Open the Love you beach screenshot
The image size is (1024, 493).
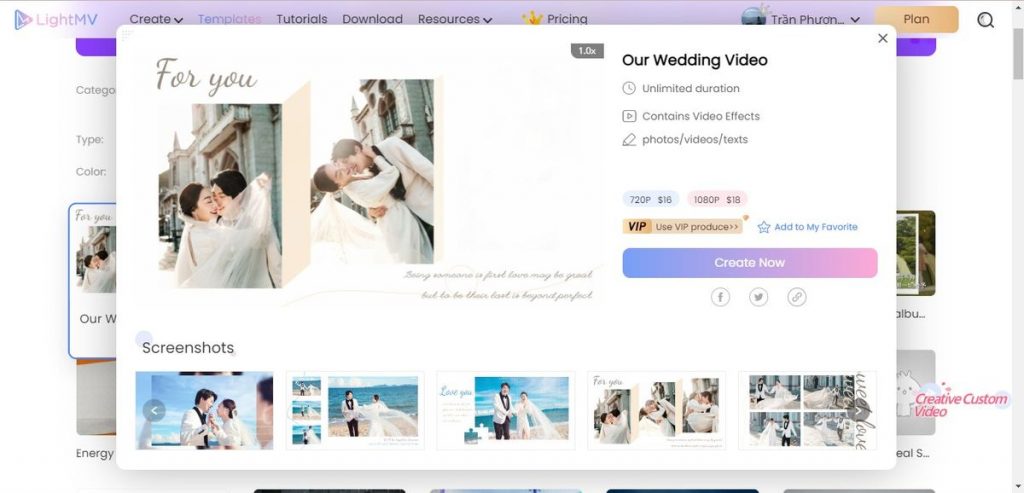click(x=506, y=411)
